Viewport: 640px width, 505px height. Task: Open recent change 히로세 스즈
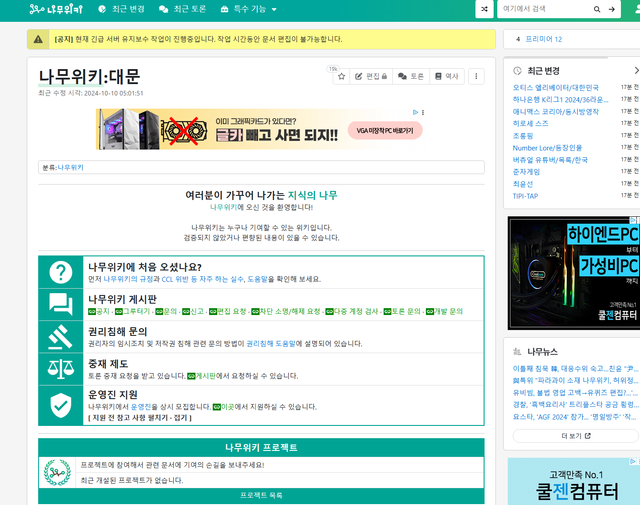[x=531, y=123]
